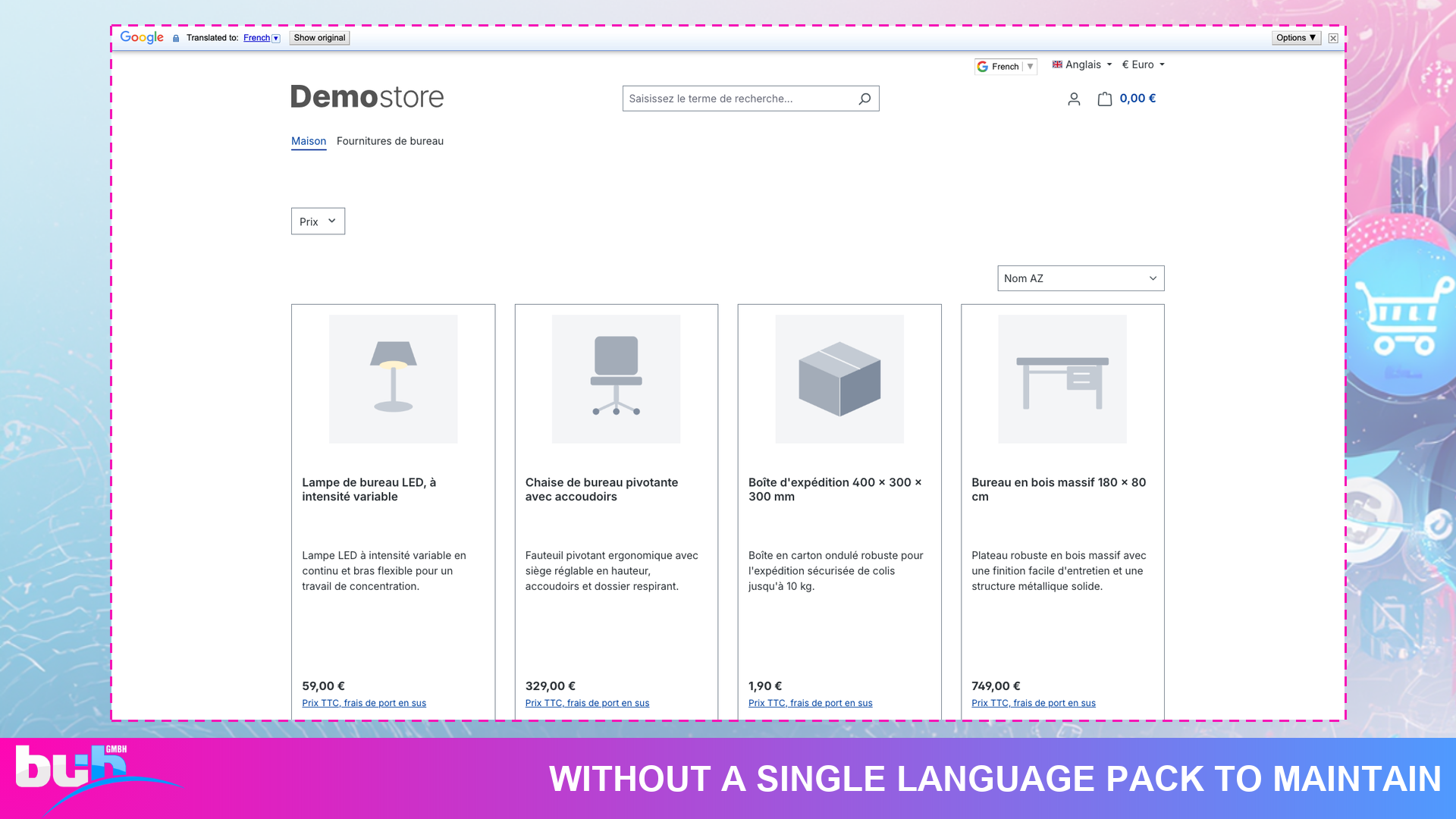The height and width of the screenshot is (819, 1456).
Task: Click the 59,00 € lamp price
Action: click(x=323, y=686)
